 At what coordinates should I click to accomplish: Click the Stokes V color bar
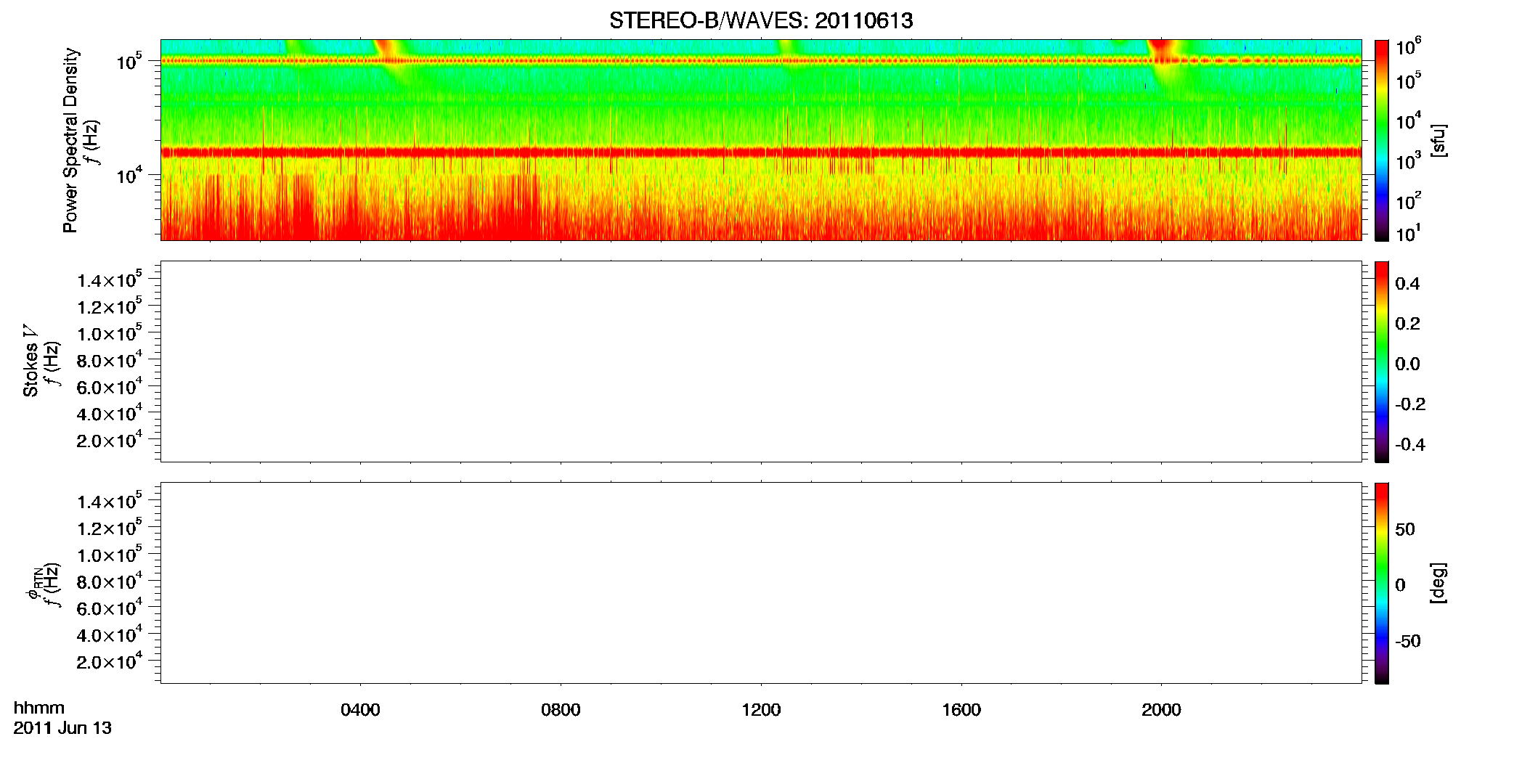tap(1381, 362)
